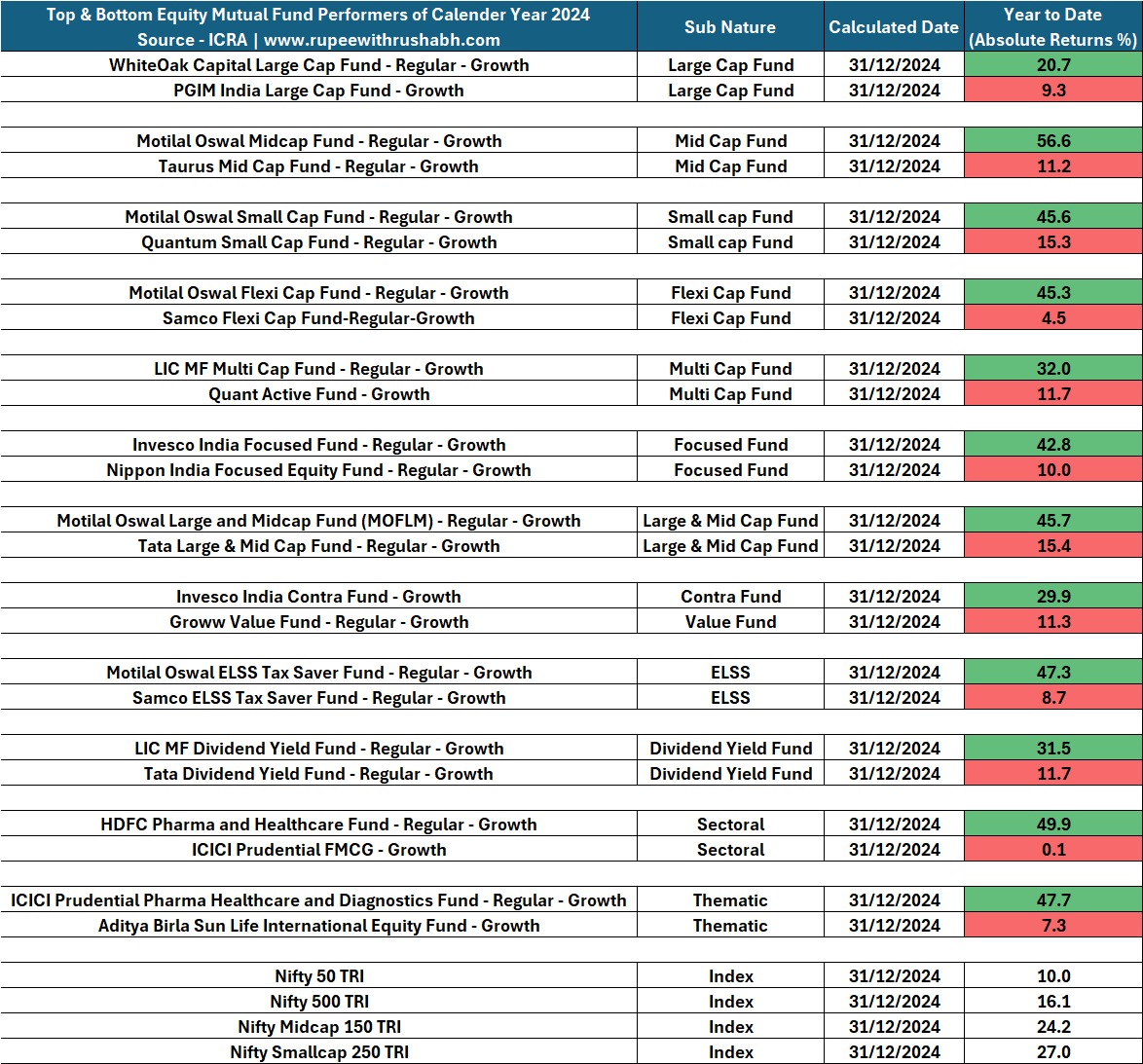Select 'LIC MF Multi Cap Fund' cell
This screenshot has height=1064, width=1143.
(318, 369)
